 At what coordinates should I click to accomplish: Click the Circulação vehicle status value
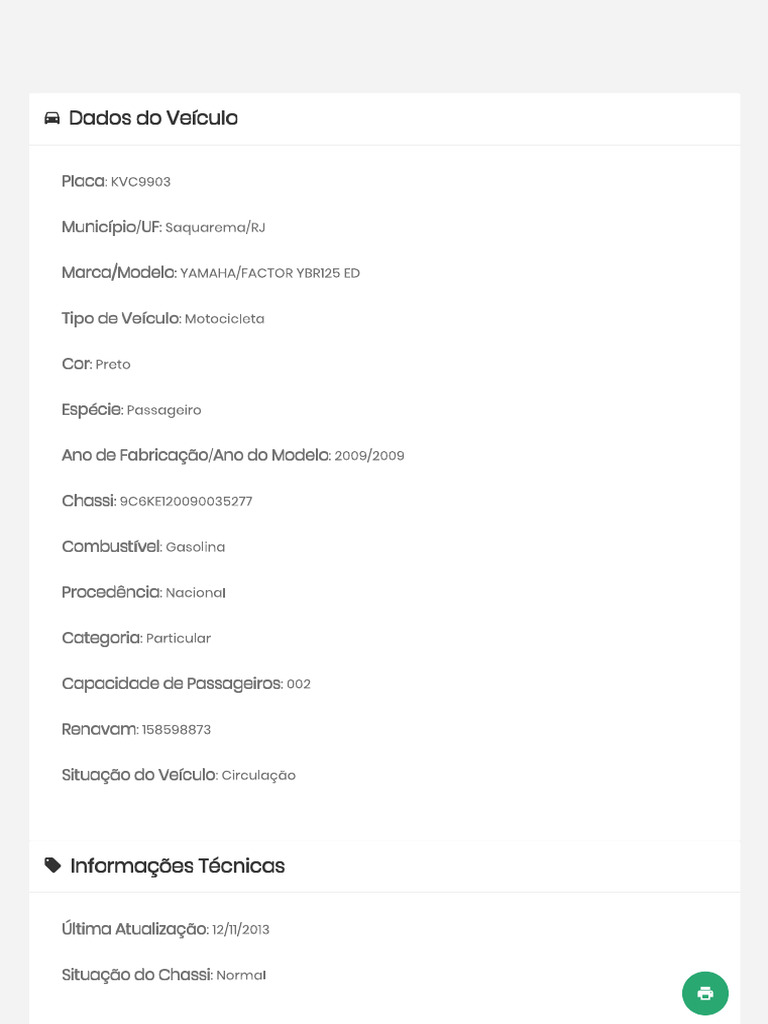tap(258, 776)
